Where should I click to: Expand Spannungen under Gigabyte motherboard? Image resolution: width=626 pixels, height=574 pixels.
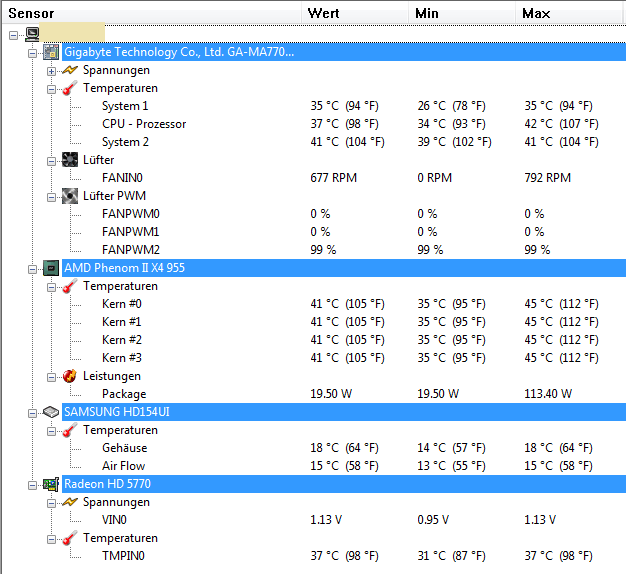[x=51, y=71]
